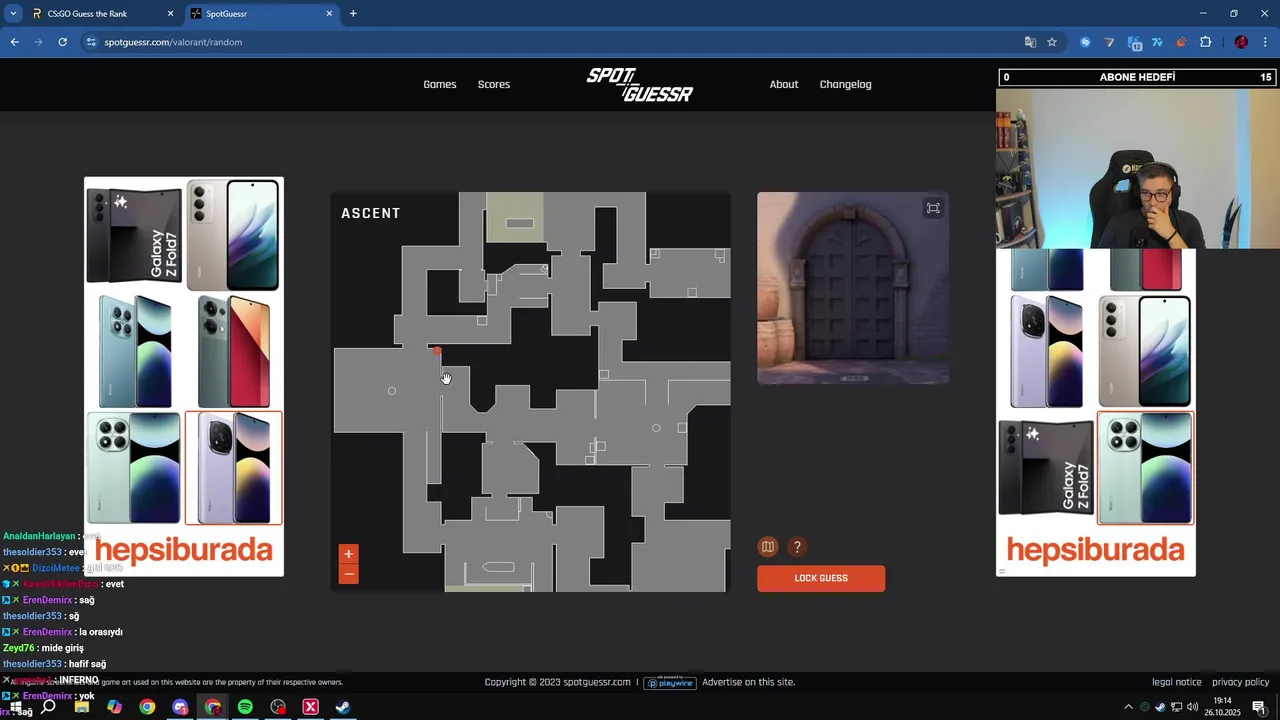Open the tab search dropdown arrow

(13, 14)
